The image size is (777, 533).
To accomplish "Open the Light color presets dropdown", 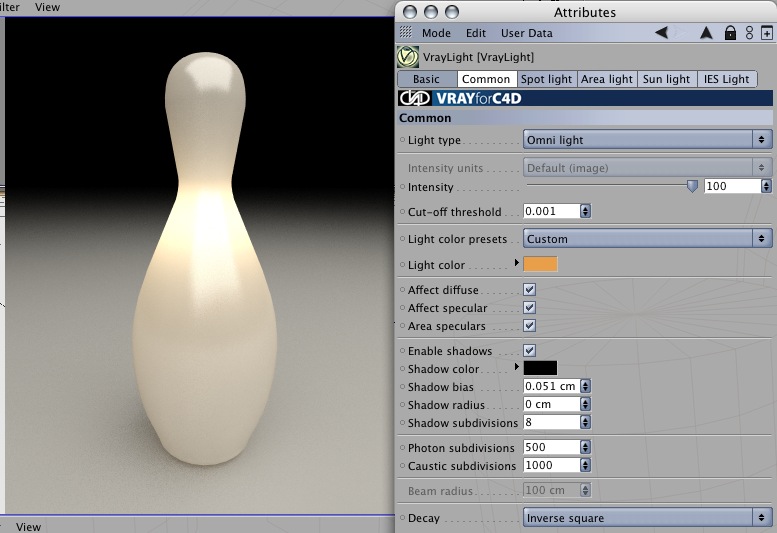I will (x=647, y=239).
